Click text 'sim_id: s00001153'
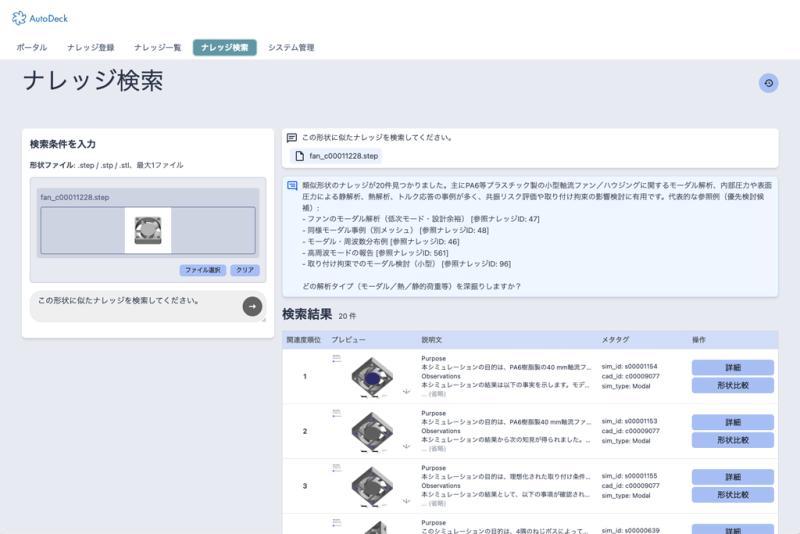 [x=630, y=421]
